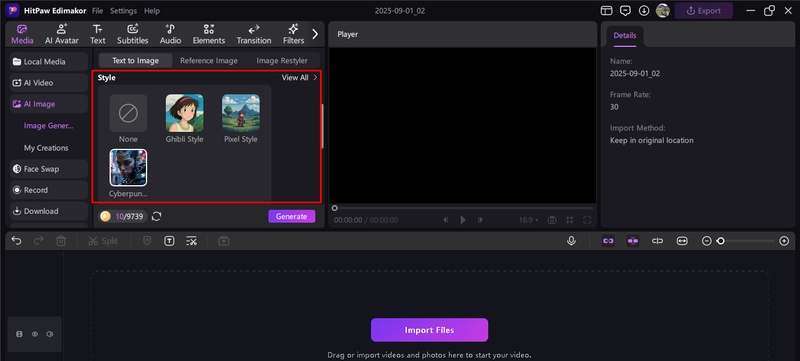Click the fit timeline to width icon
The image size is (800, 361).
[x=682, y=241]
